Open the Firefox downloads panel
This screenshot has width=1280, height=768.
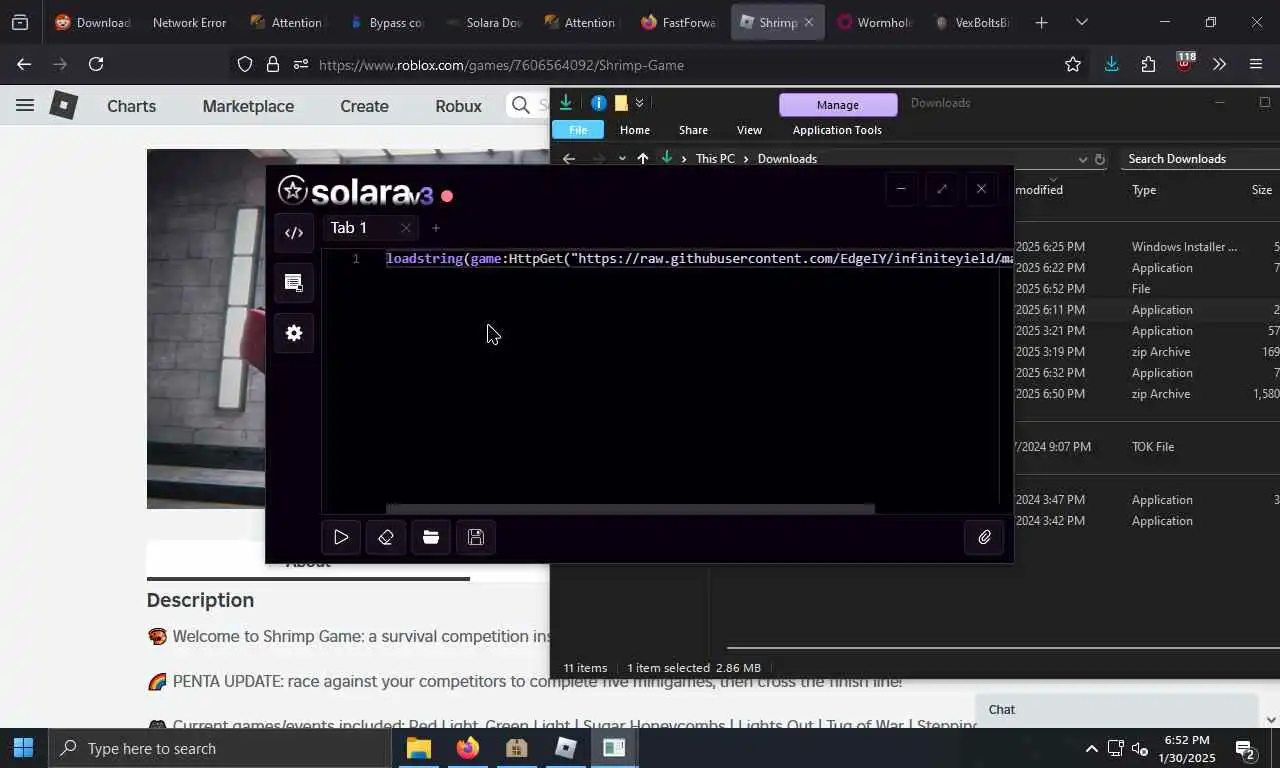1111,64
